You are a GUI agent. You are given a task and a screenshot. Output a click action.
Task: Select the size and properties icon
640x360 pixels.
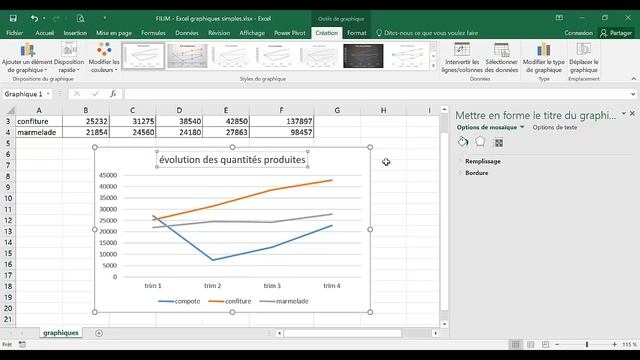pos(498,142)
